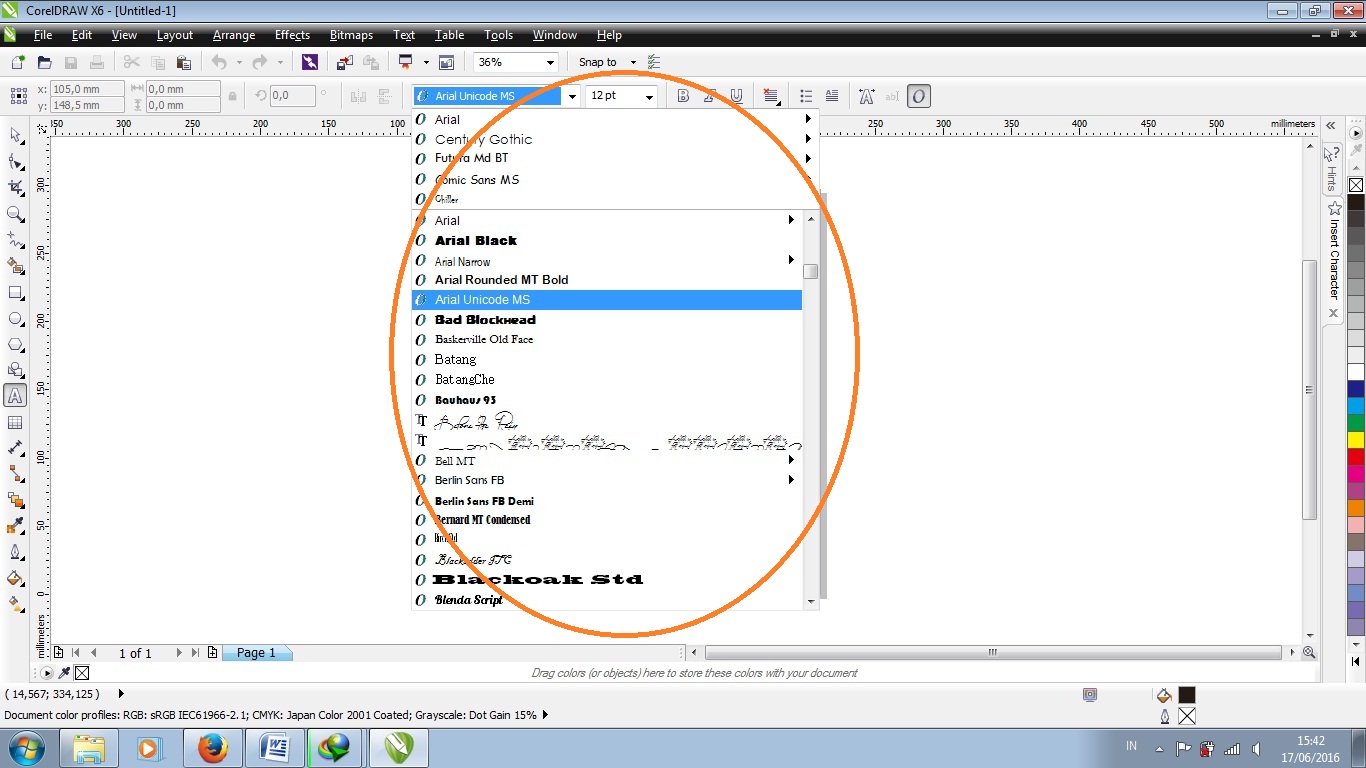Screen dimensions: 1366x768
Task: Select the Text tool in the toolbox
Action: click(x=15, y=396)
